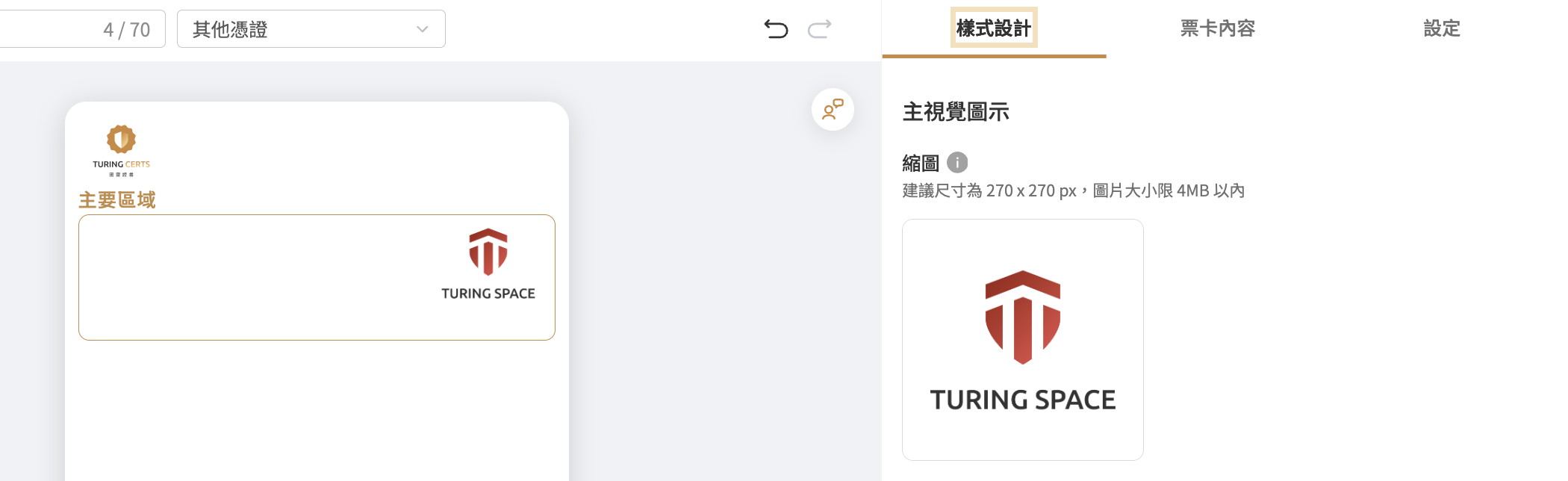Click the info icon beside 縮圖
This screenshot has height=481, width=1568.
pos(957,162)
